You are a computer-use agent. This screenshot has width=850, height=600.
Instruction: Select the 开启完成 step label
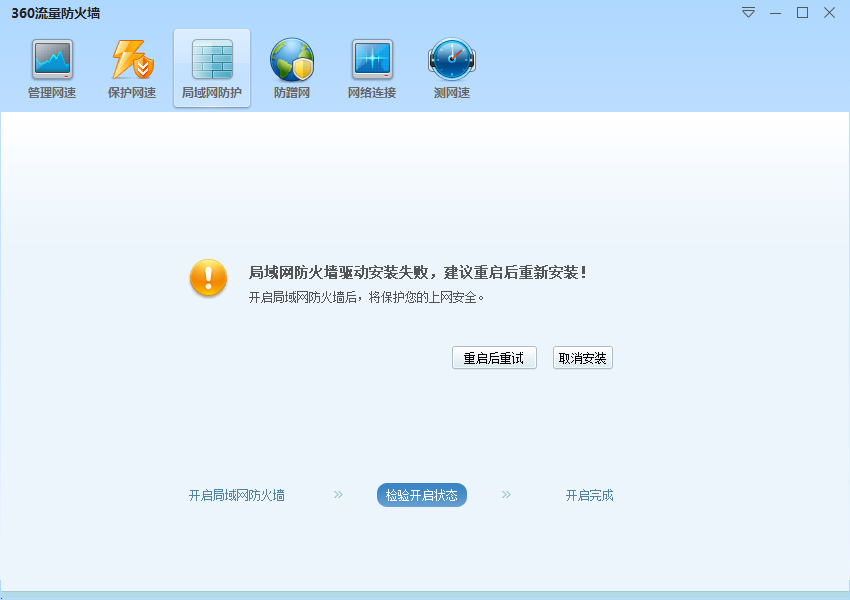[x=589, y=495]
